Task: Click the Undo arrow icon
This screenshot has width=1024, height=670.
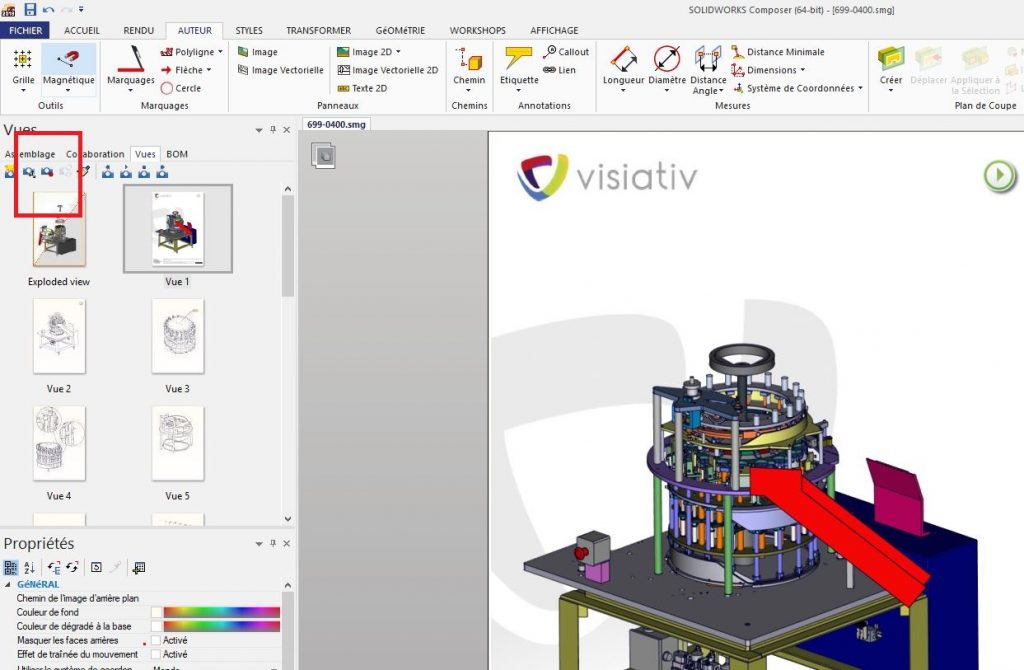Action: tap(48, 9)
